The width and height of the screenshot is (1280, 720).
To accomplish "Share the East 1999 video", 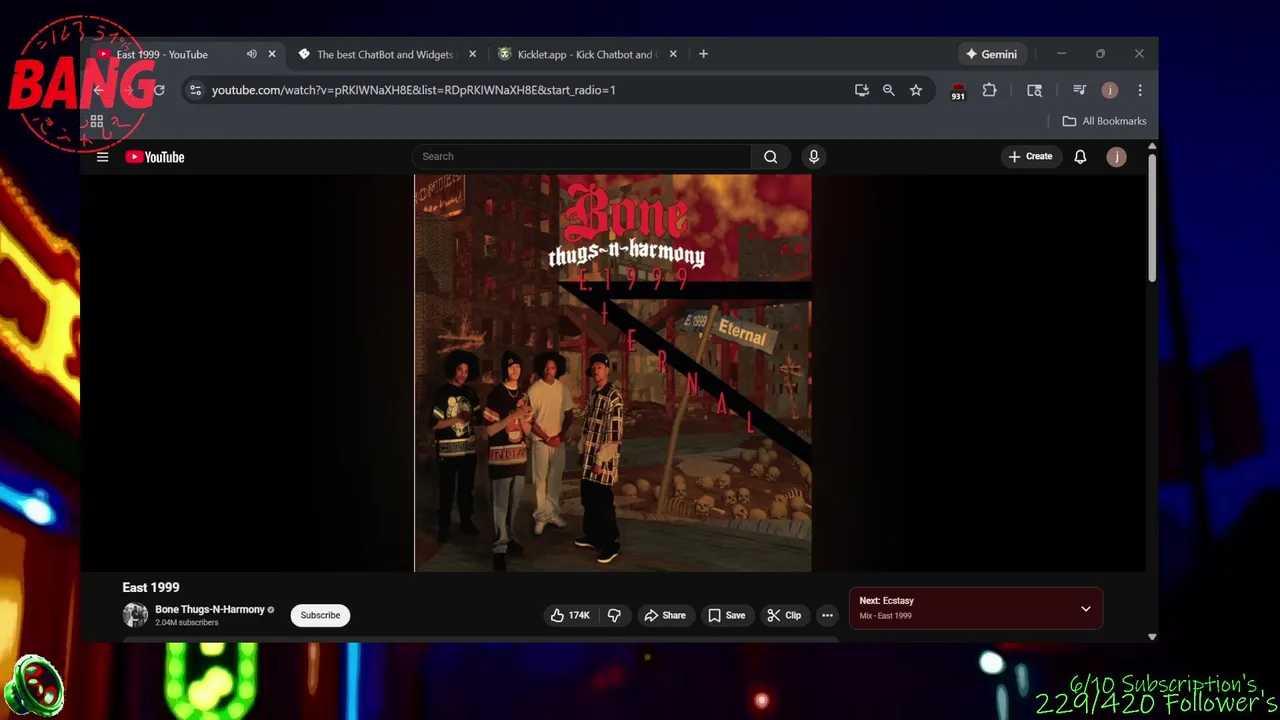I will (665, 615).
